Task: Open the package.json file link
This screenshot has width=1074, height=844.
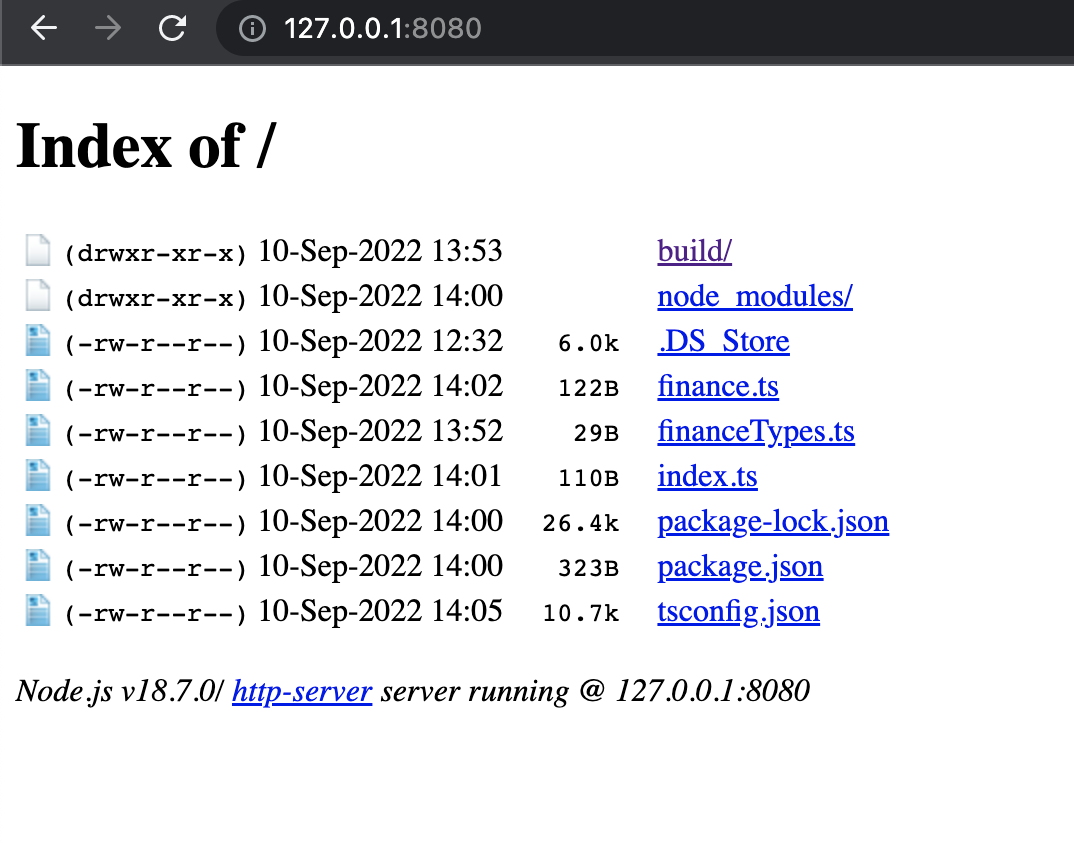Action: click(x=739, y=566)
